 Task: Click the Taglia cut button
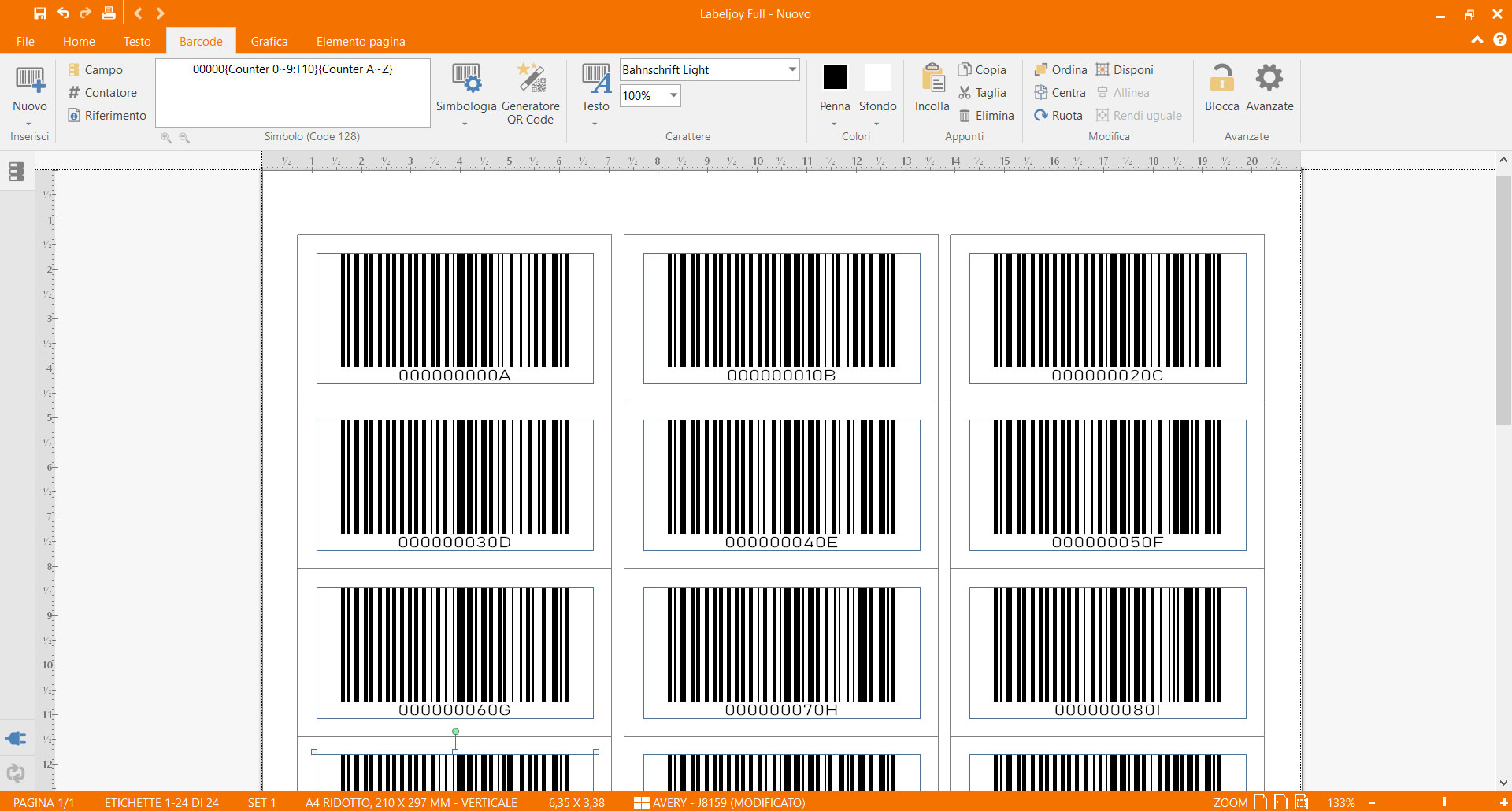[982, 92]
